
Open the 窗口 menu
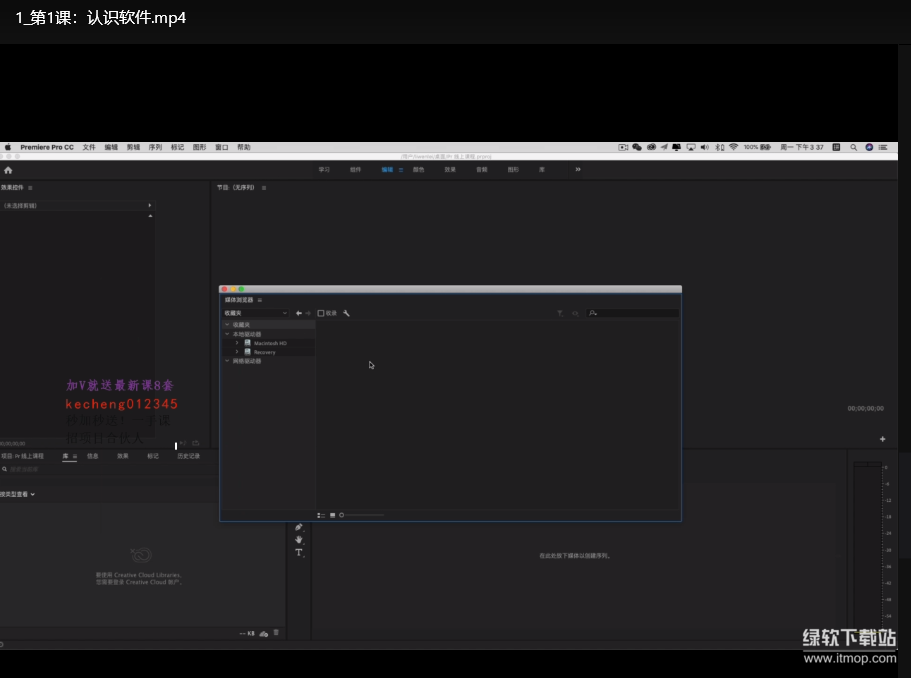point(221,148)
